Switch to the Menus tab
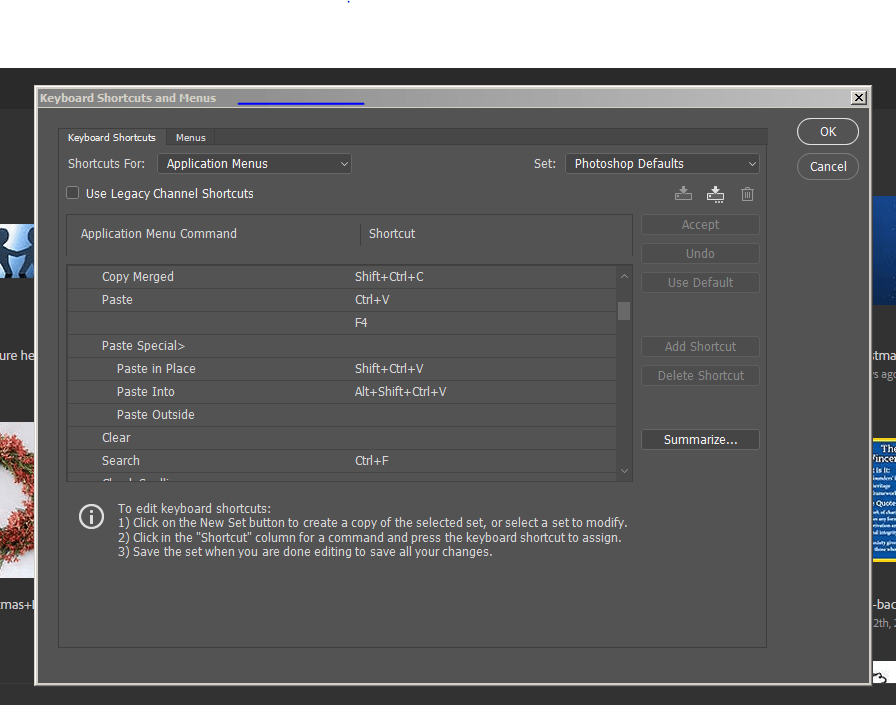Screen dimensions: 896x705 (x=190, y=137)
